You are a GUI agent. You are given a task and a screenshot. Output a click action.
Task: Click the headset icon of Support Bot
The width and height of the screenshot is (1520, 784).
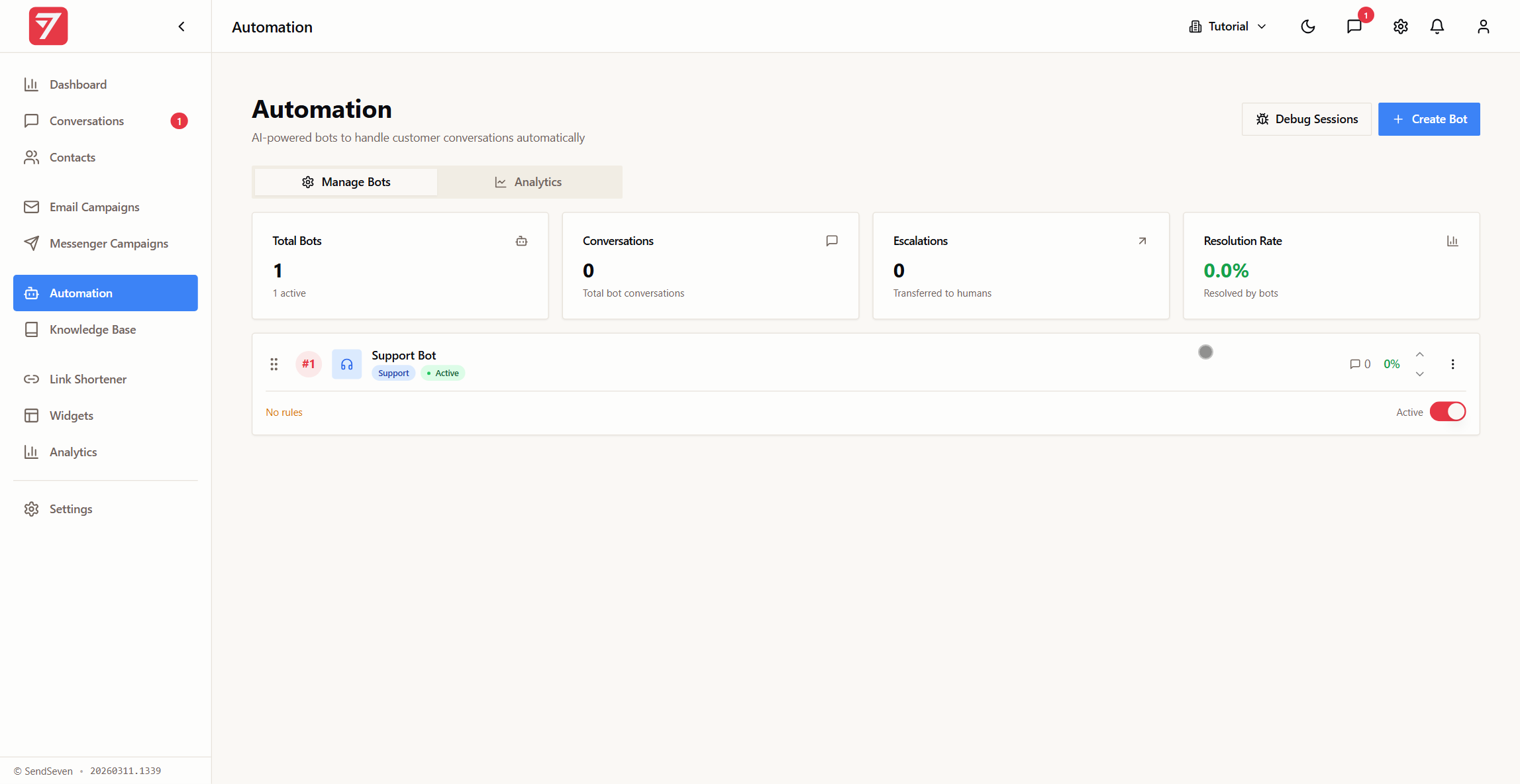(x=347, y=364)
